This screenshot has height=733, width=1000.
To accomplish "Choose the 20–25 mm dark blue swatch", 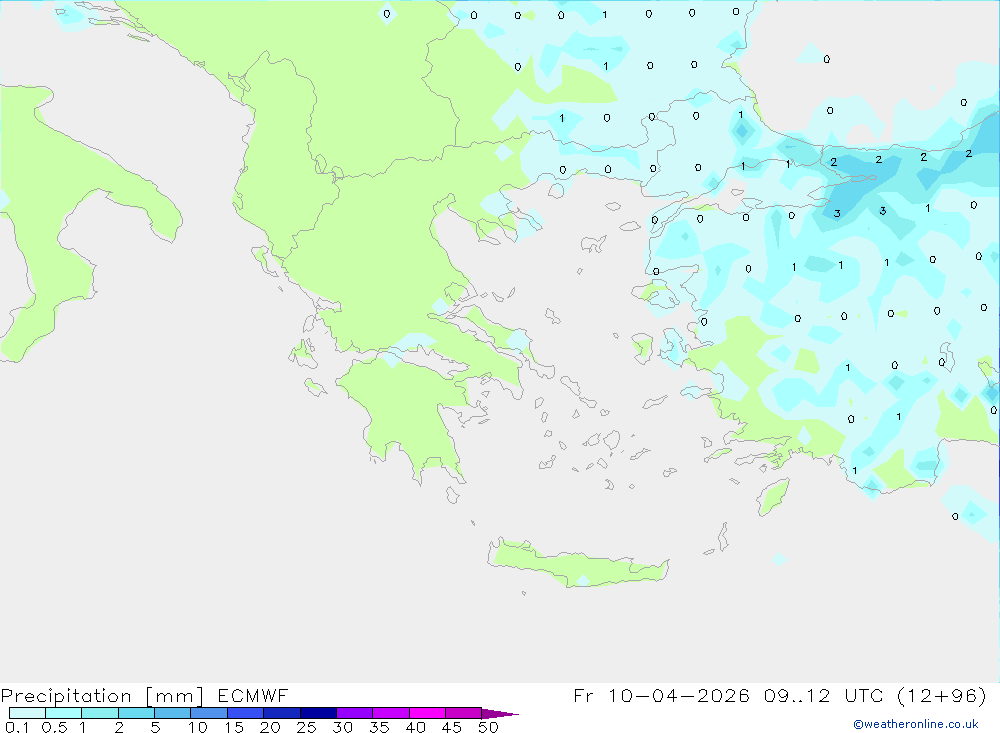I will tap(282, 713).
